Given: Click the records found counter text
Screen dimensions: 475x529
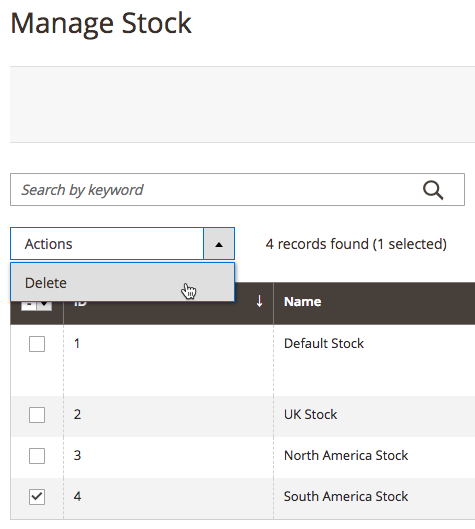Looking at the screenshot, I should coord(356,244).
